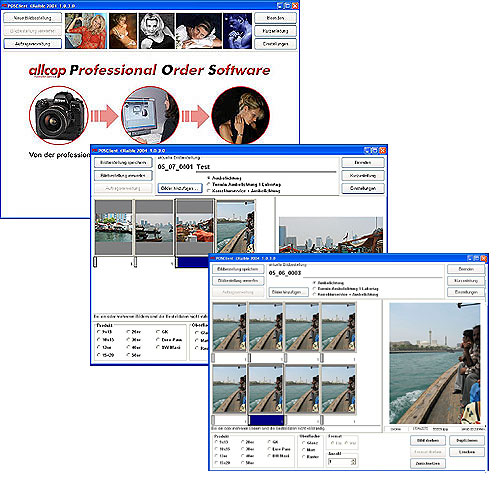The width and height of the screenshot is (500, 500).
Task: Click the blue-toned header photo thumbnail
Action: tap(238, 31)
